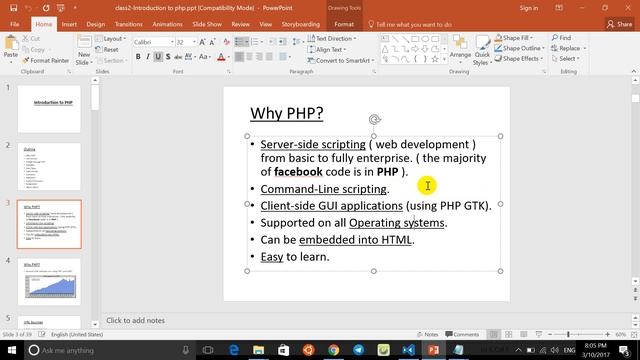Click the Share button
Screen dimensions: 640x360
619,24
